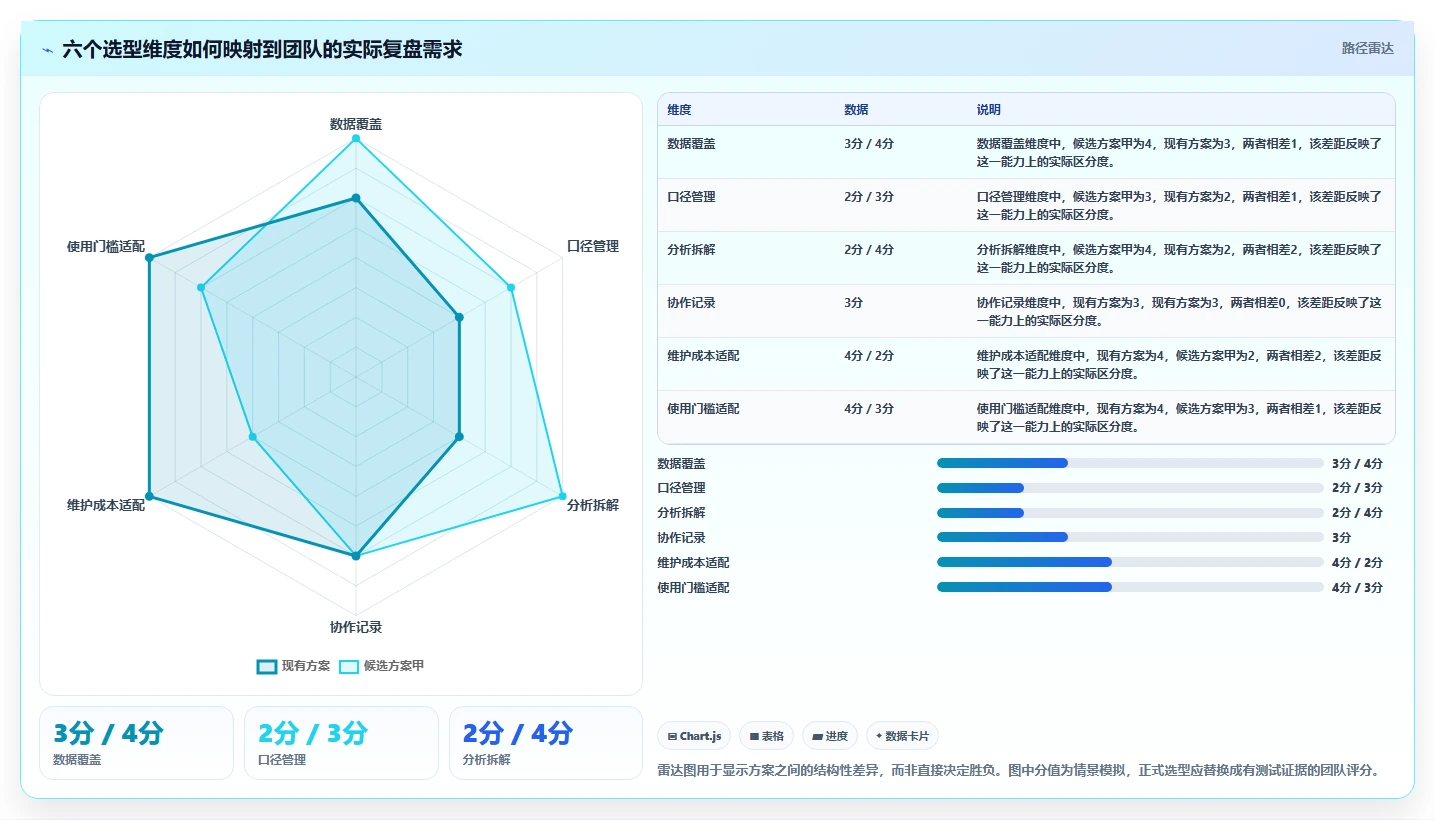The height and width of the screenshot is (820, 1435).
Task: Click the table description starting 数据覆盖维度中
Action: [x=1179, y=152]
